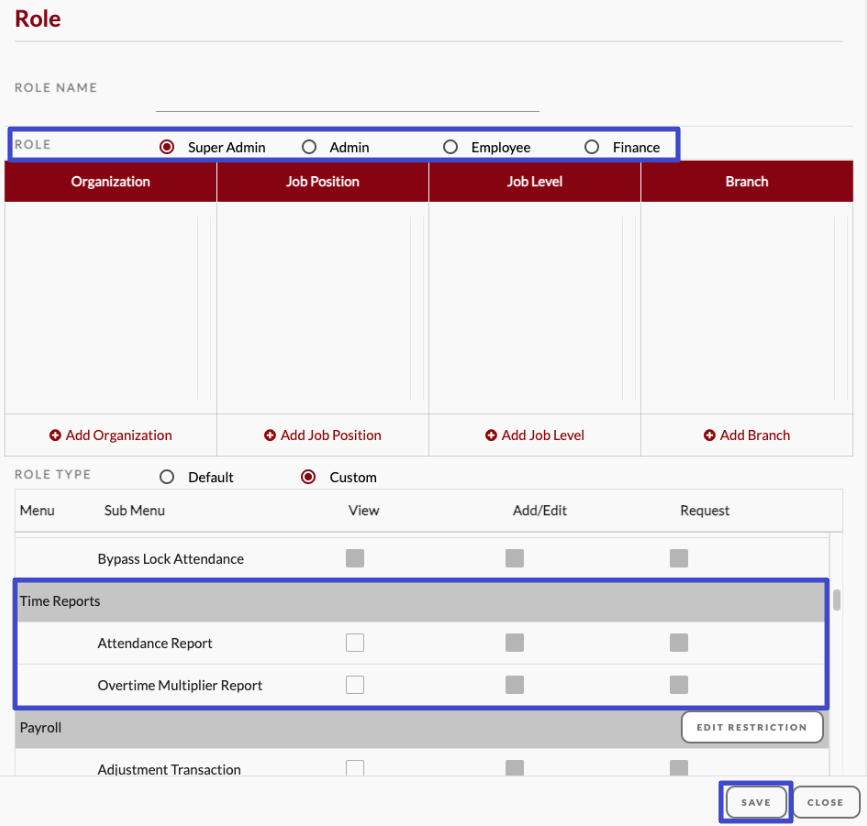Tick View checkbox for Overtime Multiplier Report
This screenshot has height=826, width=867.
click(355, 685)
